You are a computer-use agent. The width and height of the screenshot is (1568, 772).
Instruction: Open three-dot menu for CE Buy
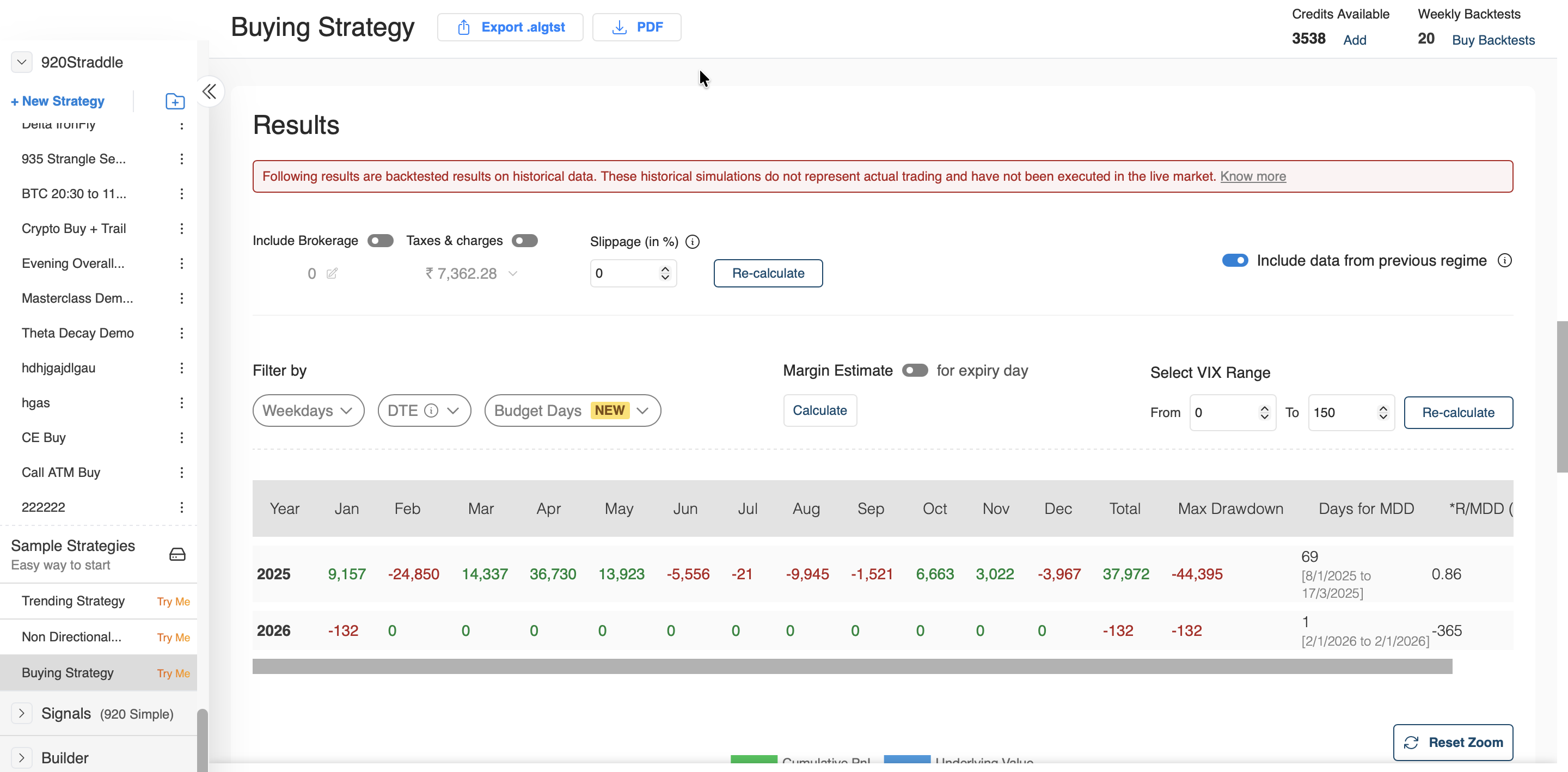(x=181, y=438)
